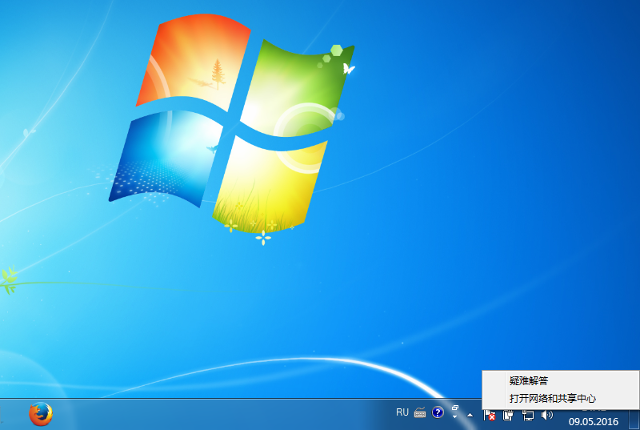The height and width of the screenshot is (430, 640).
Task: Launch Firefox from the taskbar
Action: [41, 414]
